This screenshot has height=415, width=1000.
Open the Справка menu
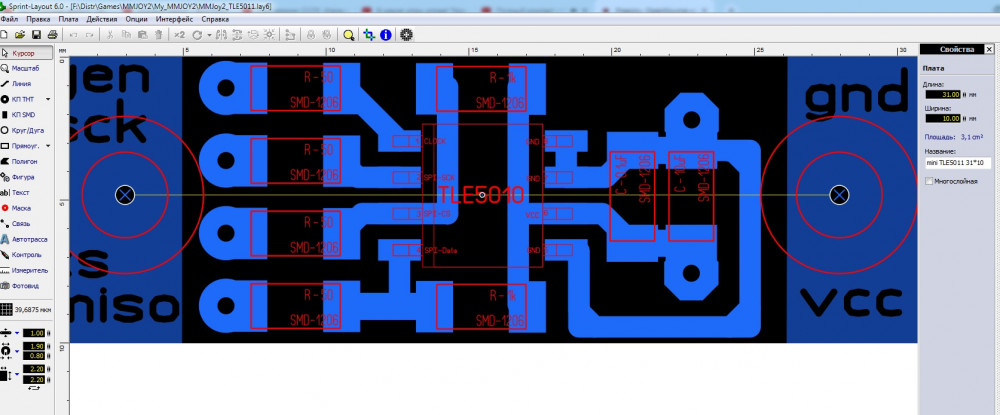tap(215, 19)
